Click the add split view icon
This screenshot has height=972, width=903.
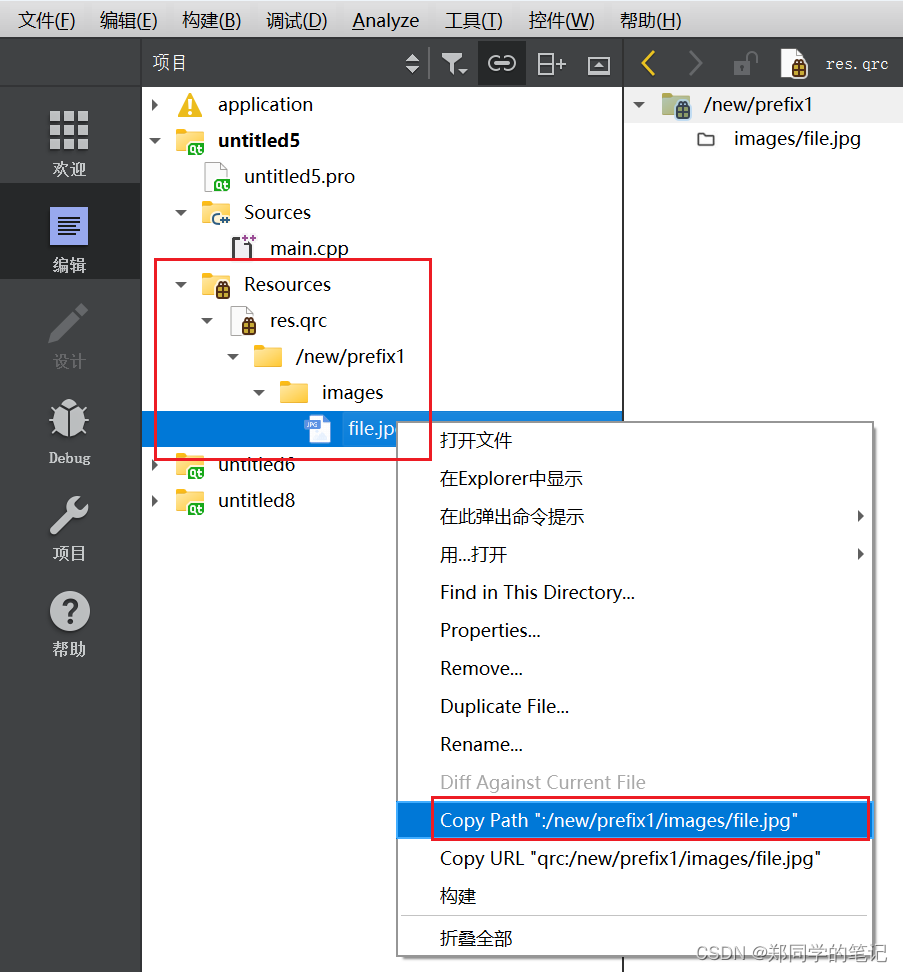(x=550, y=63)
